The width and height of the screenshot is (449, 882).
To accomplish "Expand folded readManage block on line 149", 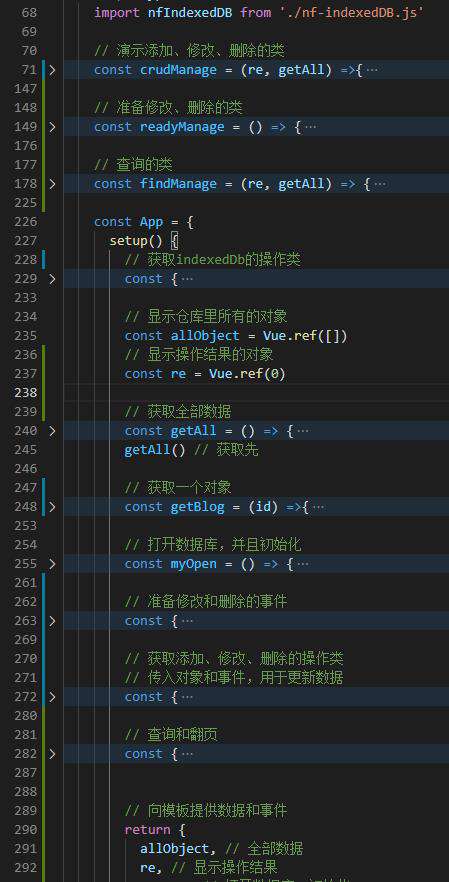I will [52, 127].
